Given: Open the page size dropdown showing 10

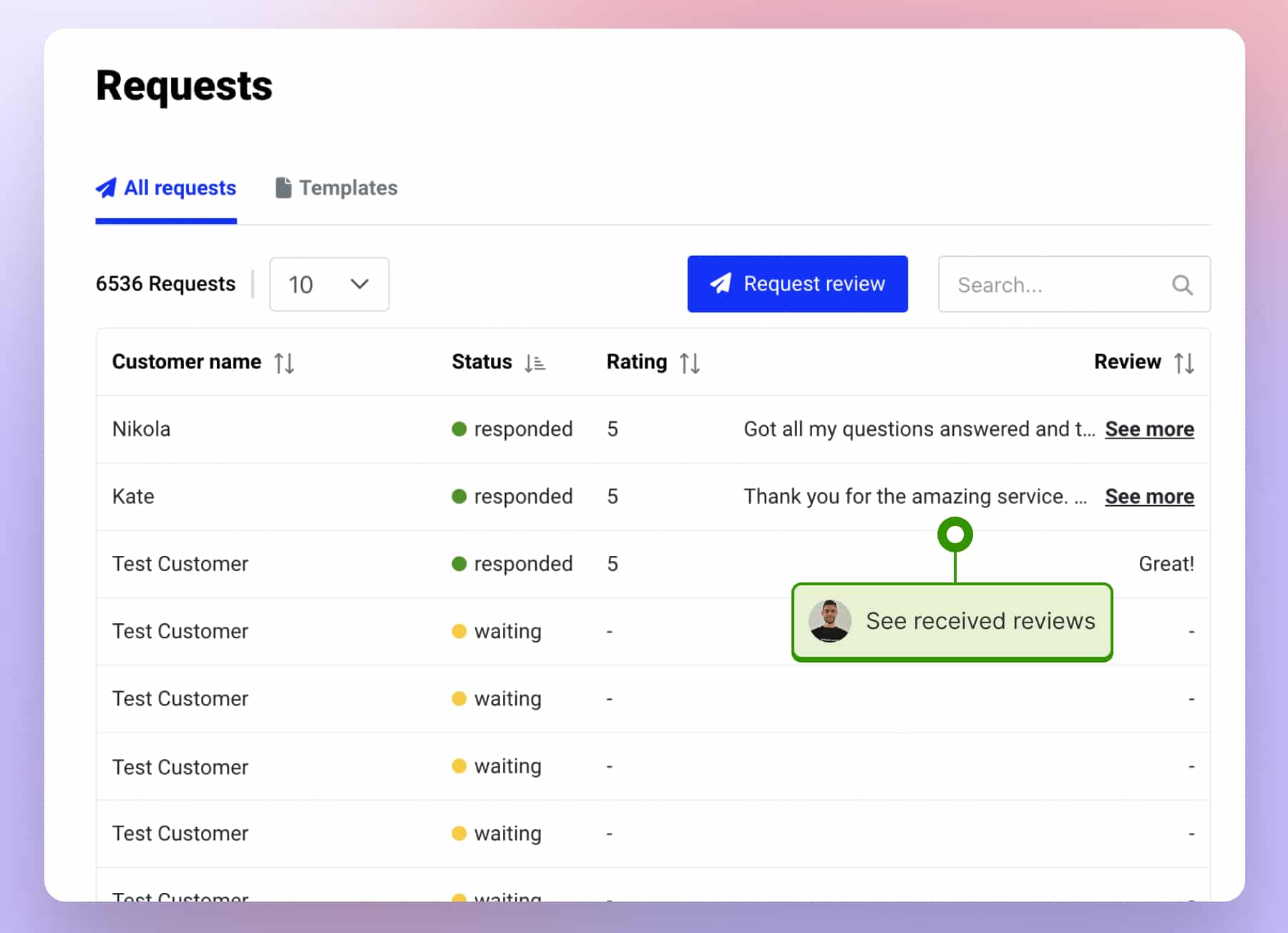Looking at the screenshot, I should pyautogui.click(x=328, y=284).
